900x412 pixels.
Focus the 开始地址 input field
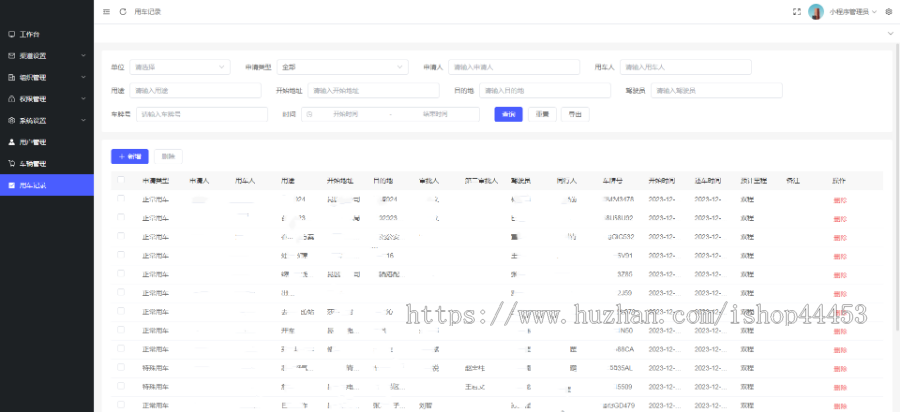(x=373, y=91)
